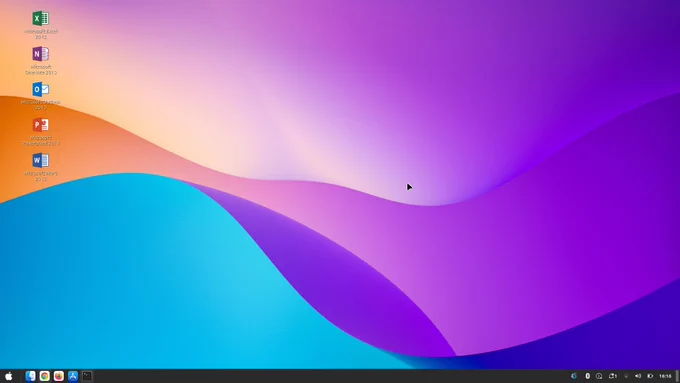Image resolution: width=680 pixels, height=383 pixels.
Task: Click the circular clock-like tray icon
Action: [x=599, y=376]
